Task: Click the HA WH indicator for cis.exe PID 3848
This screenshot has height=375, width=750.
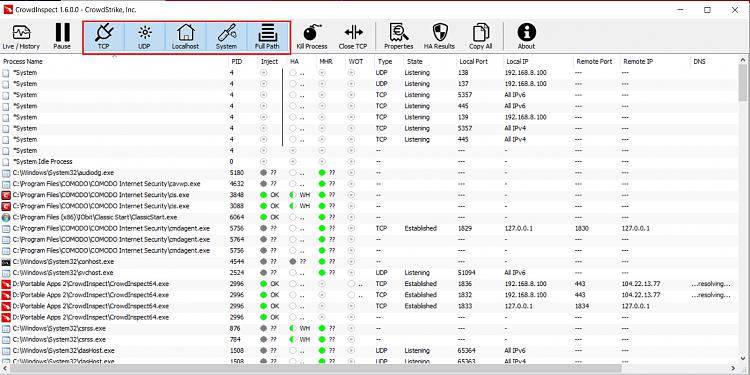Action: point(300,195)
